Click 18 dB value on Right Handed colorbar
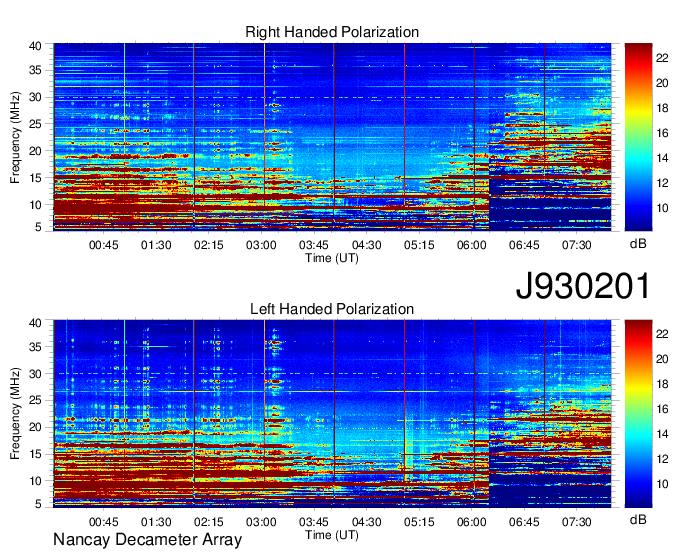Viewport: 680px width, 552px height. coord(662,108)
